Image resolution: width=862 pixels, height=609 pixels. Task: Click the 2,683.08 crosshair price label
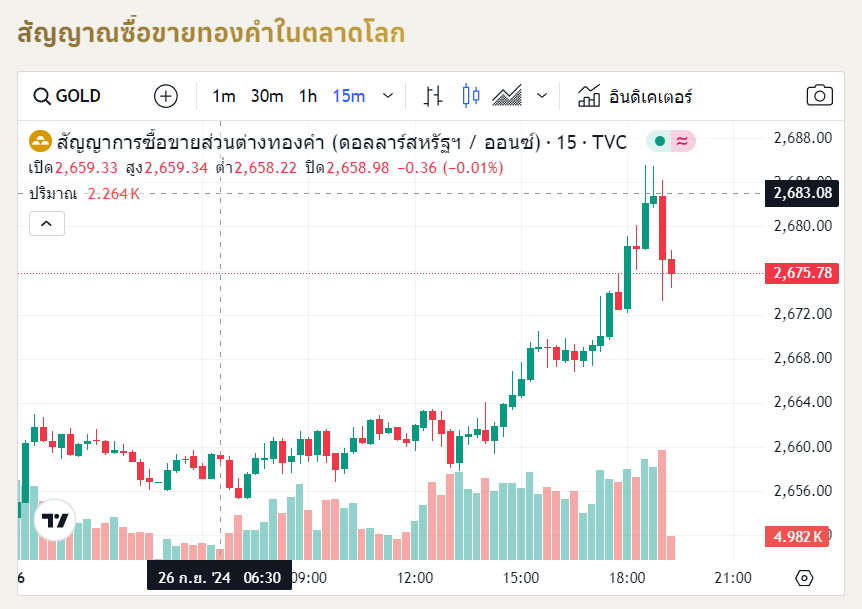pos(802,193)
